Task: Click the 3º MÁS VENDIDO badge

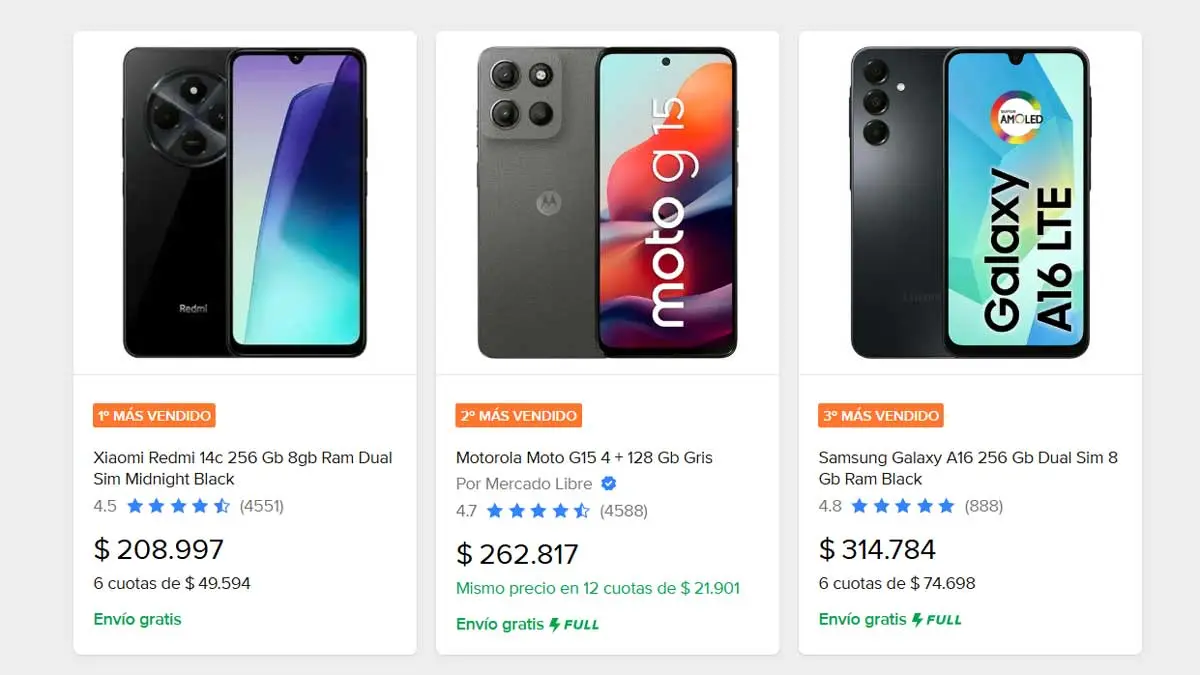Action: pyautogui.click(x=881, y=416)
